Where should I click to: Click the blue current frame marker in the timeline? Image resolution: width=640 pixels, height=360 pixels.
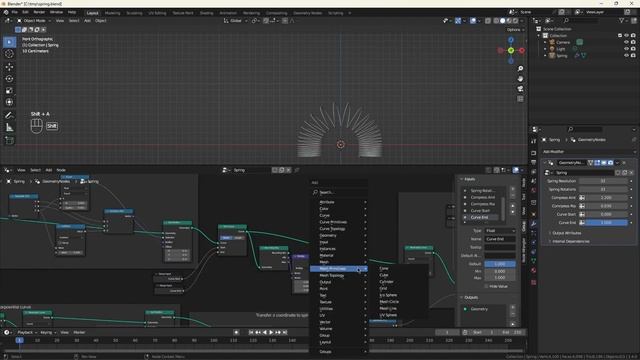[19, 340]
